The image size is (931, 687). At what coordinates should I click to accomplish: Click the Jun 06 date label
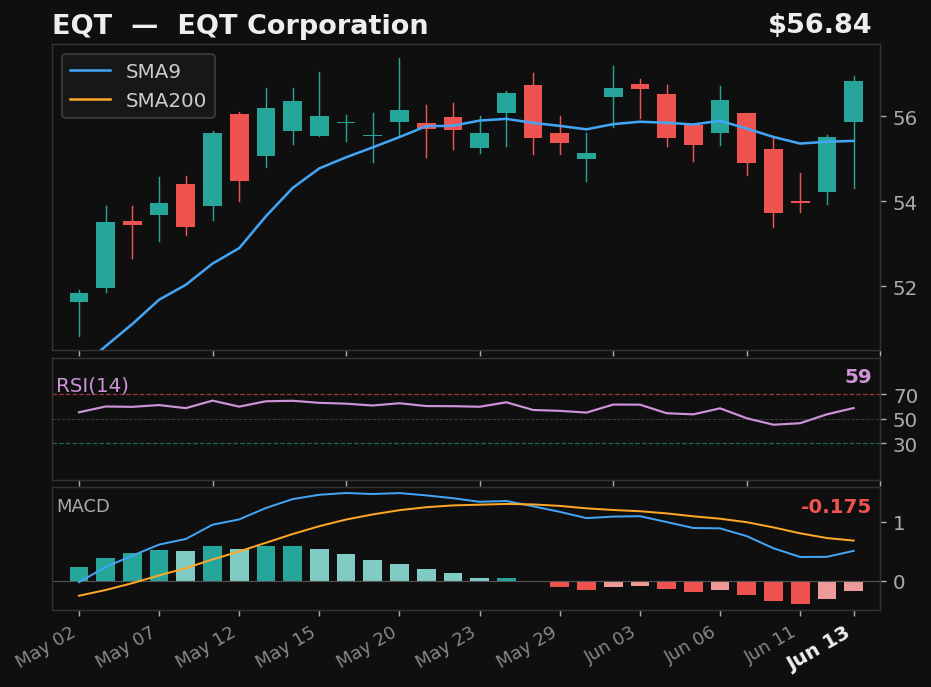(x=690, y=645)
